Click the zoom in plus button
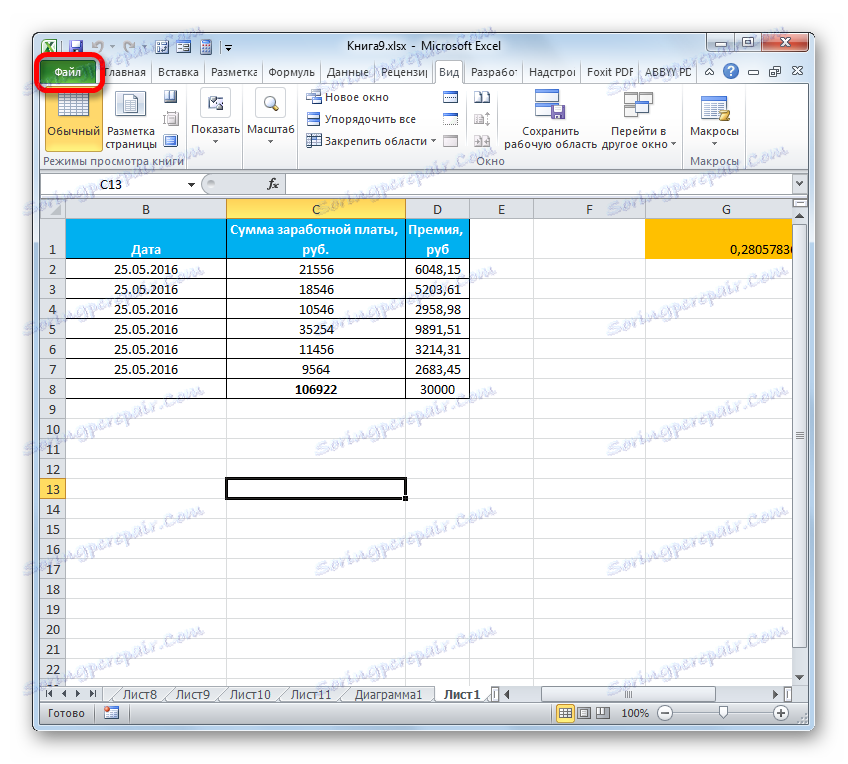 coord(780,713)
